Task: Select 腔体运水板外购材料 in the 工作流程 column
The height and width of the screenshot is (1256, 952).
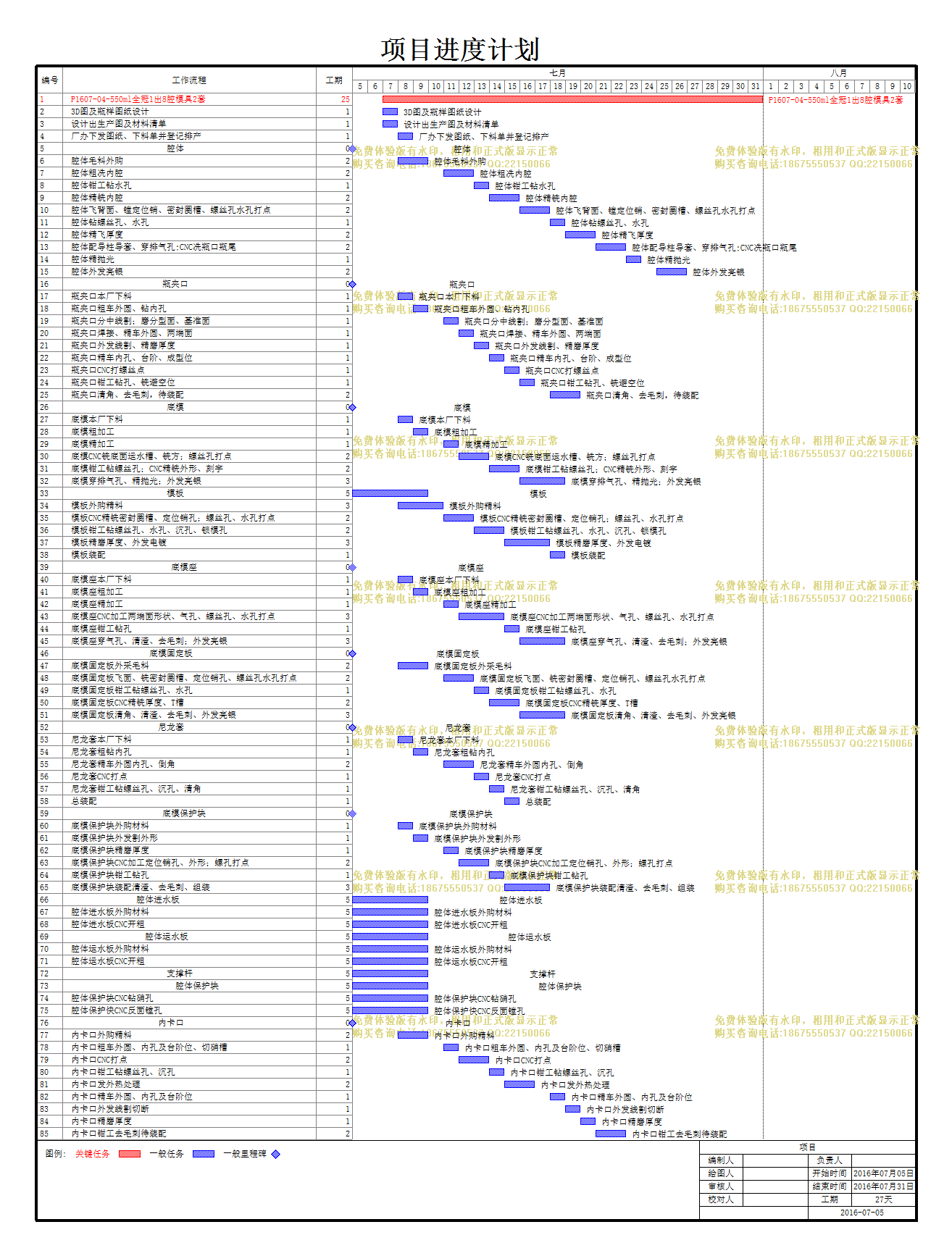Action: (x=110, y=949)
